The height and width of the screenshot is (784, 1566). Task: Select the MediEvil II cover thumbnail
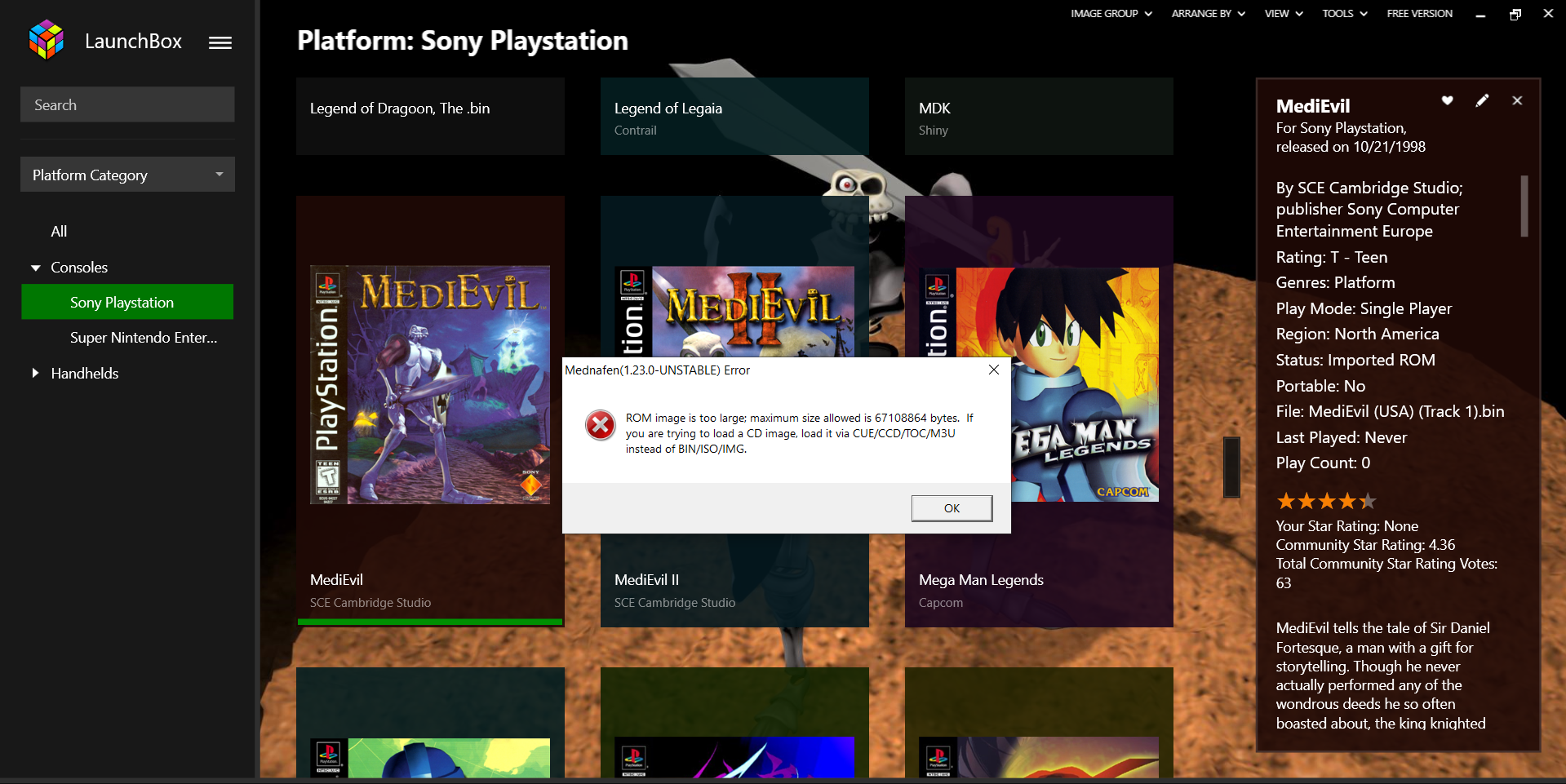click(734, 312)
